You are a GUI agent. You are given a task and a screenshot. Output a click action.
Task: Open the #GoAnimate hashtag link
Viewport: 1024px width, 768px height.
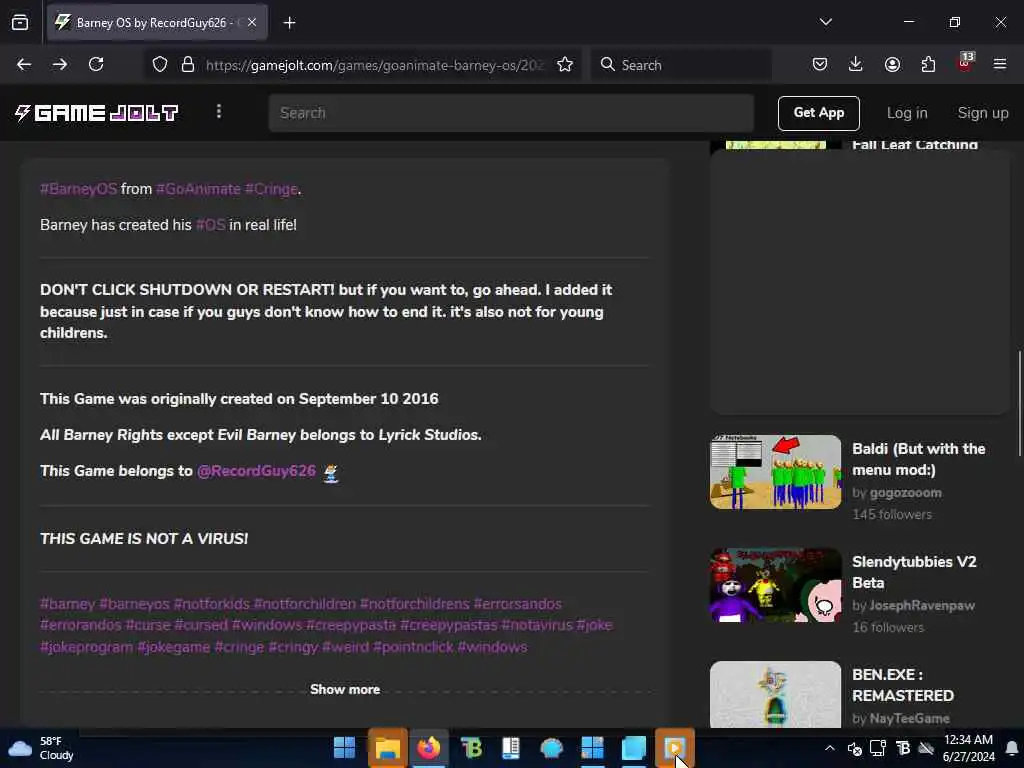pyautogui.click(x=199, y=189)
